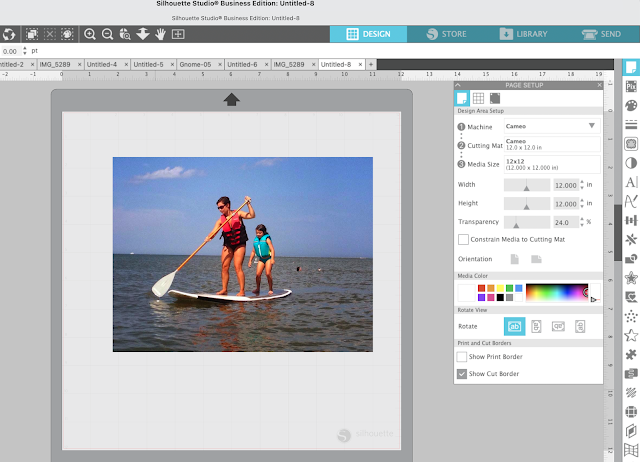Activate the Zoom Selection tool icon

pos(125,34)
